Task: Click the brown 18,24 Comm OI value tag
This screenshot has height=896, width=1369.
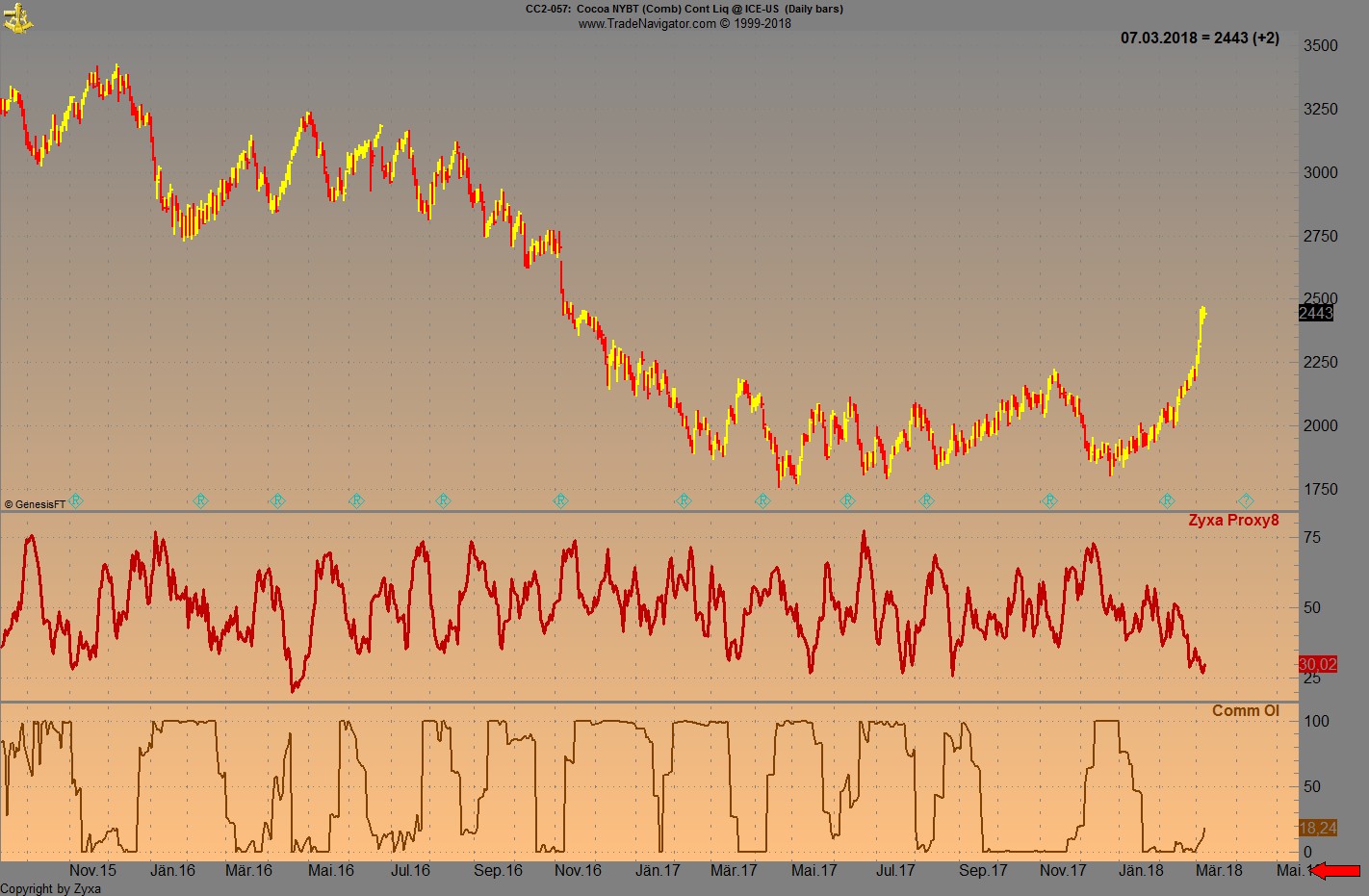Action: point(1317,828)
